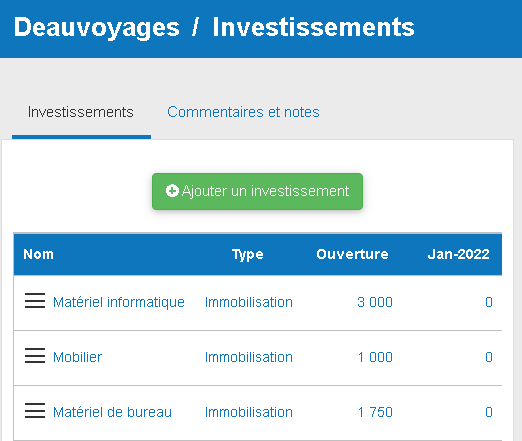522x441 pixels.
Task: Click the Type column header
Action: 248,255
